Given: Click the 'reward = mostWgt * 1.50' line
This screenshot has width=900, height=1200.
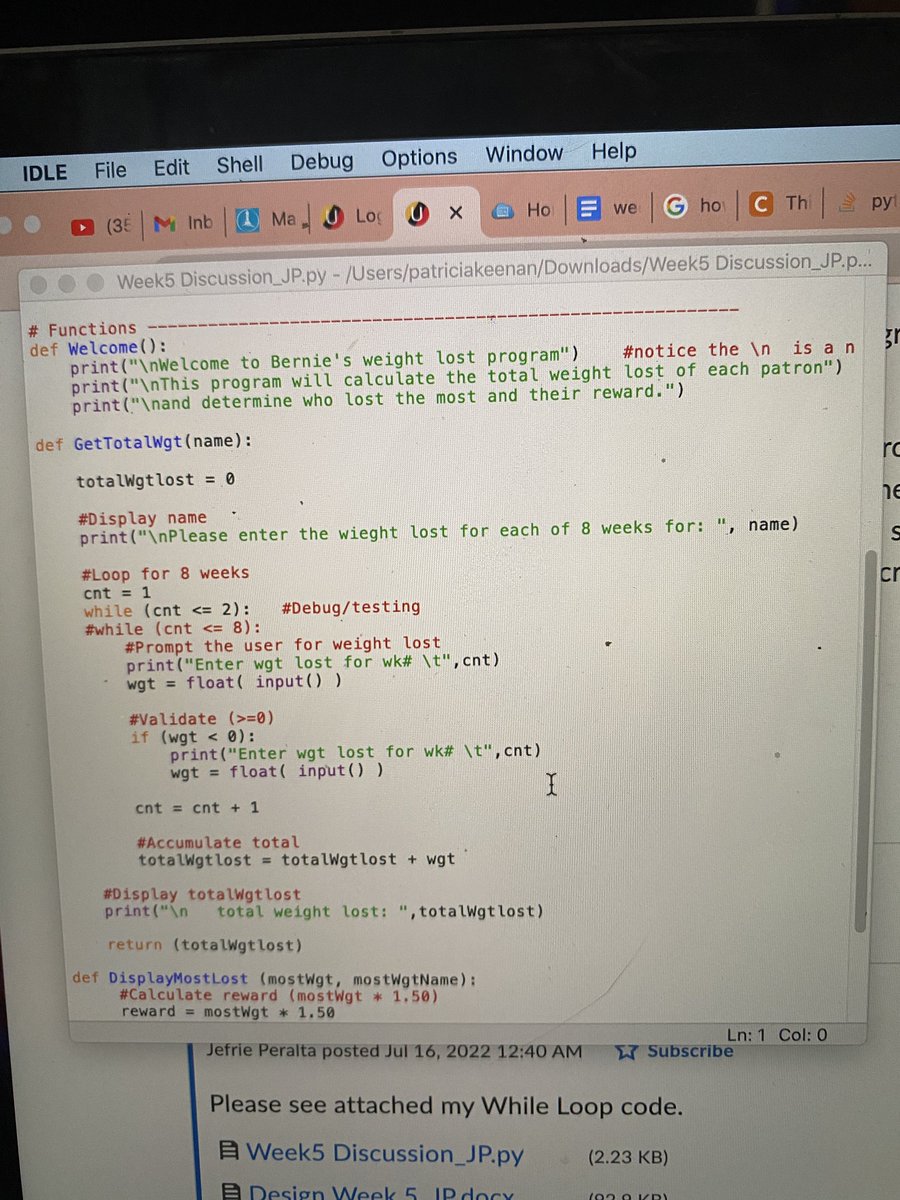Looking at the screenshot, I should click(228, 1012).
